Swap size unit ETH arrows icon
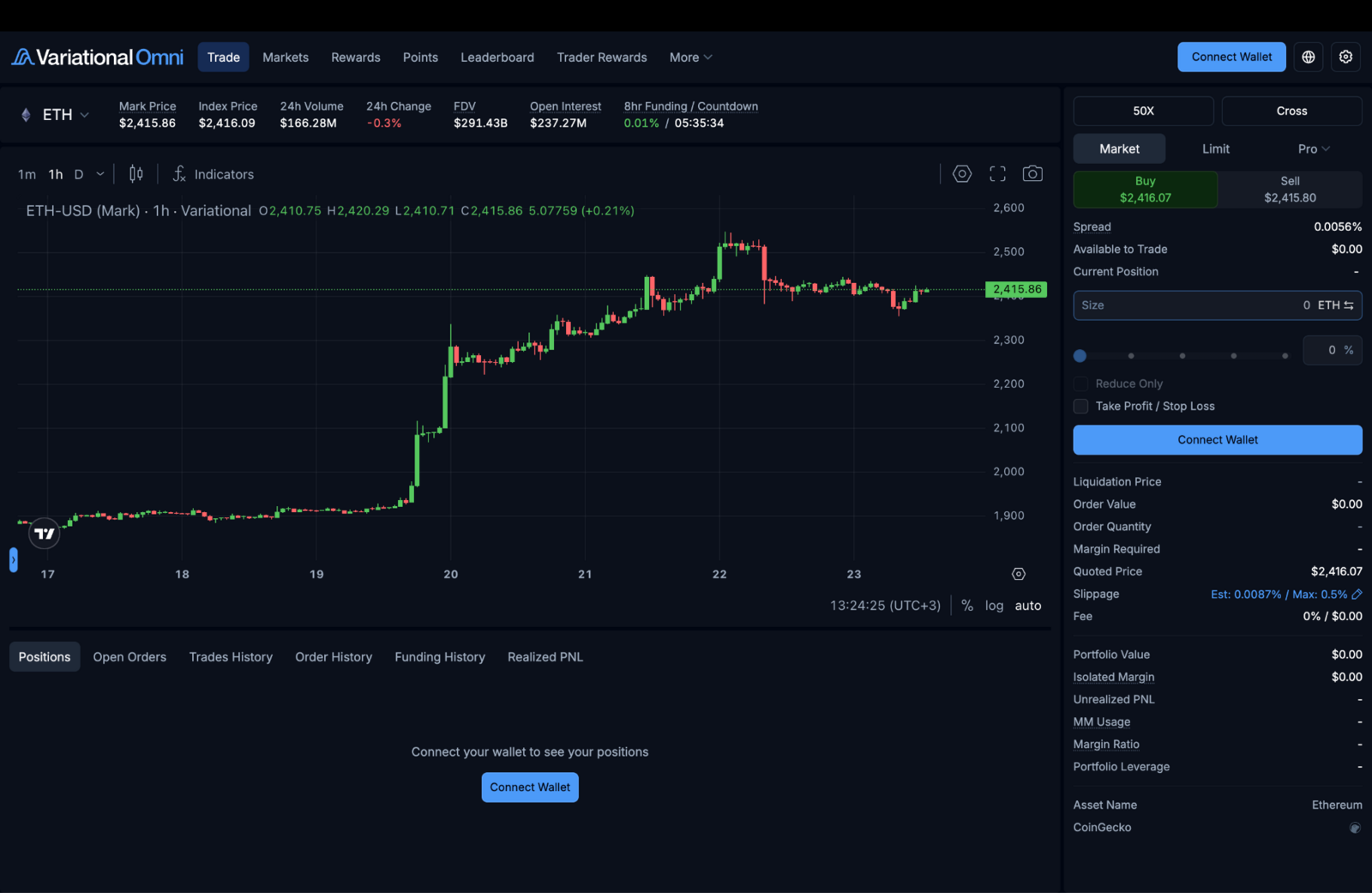 [x=1349, y=305]
